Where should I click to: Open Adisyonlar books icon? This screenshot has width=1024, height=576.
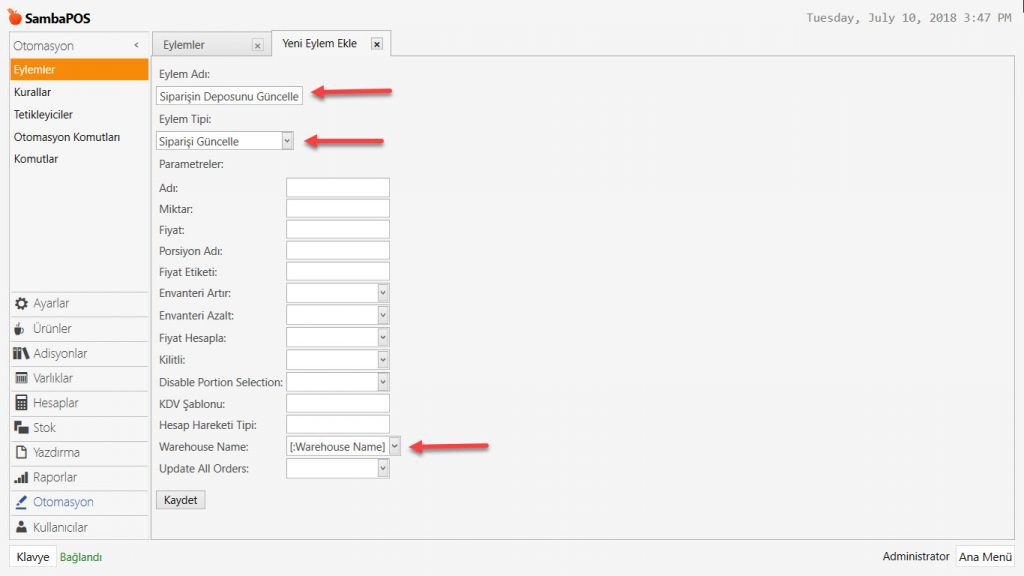(21, 354)
